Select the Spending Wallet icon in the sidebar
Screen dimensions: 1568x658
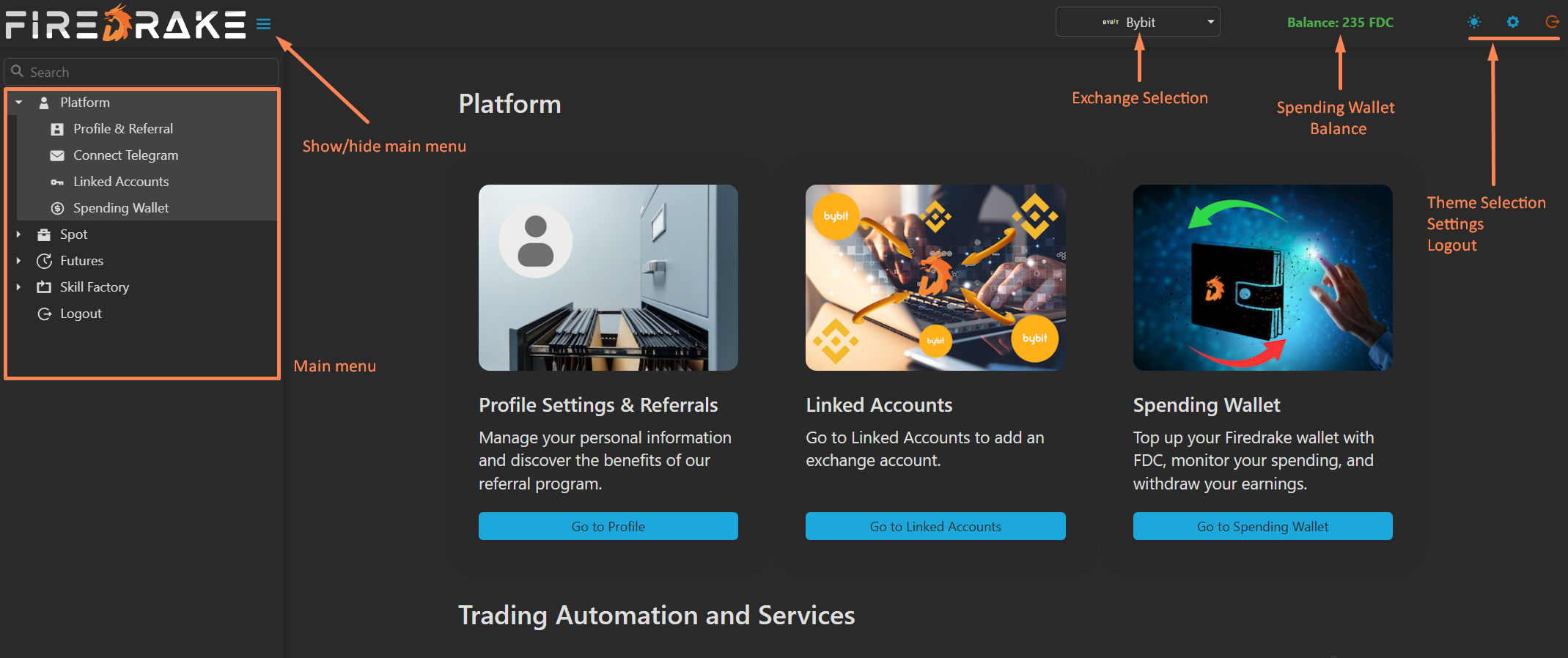tap(57, 208)
